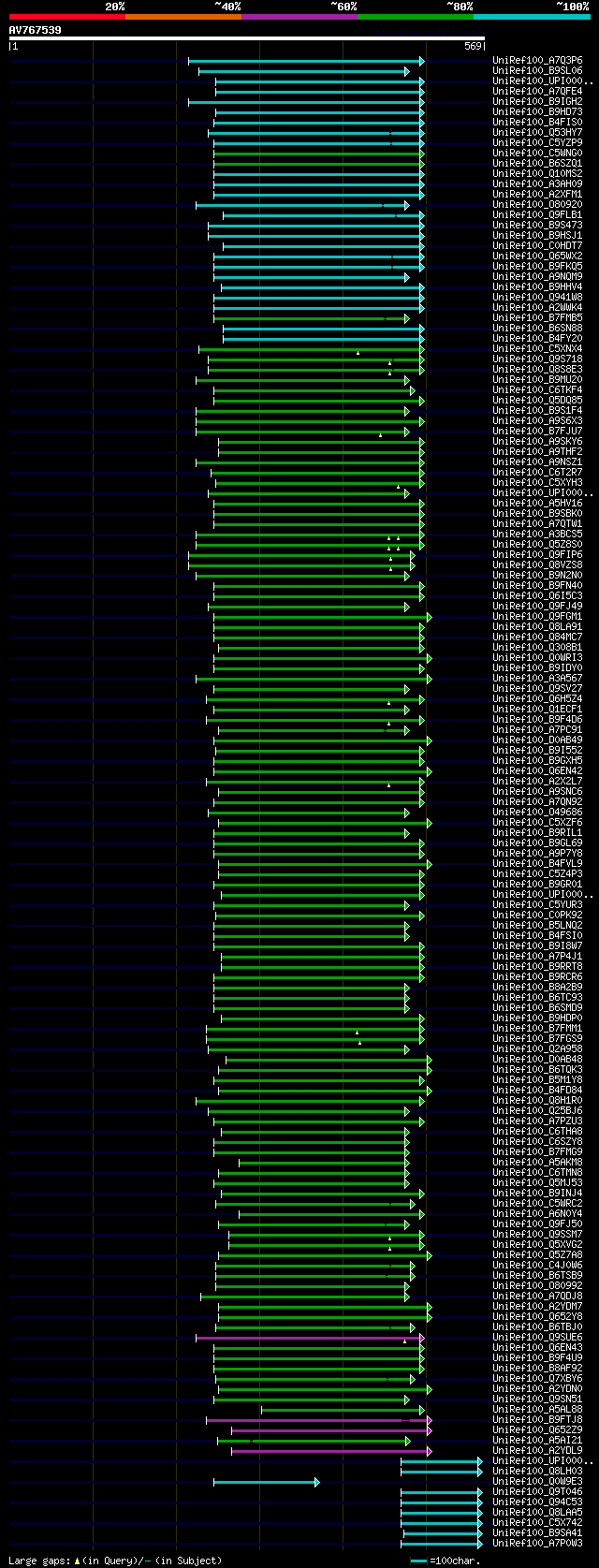This screenshot has width=599, height=1568.
Task: Click the purple alignment bar for A2YDL9
Action: (331, 1451)
